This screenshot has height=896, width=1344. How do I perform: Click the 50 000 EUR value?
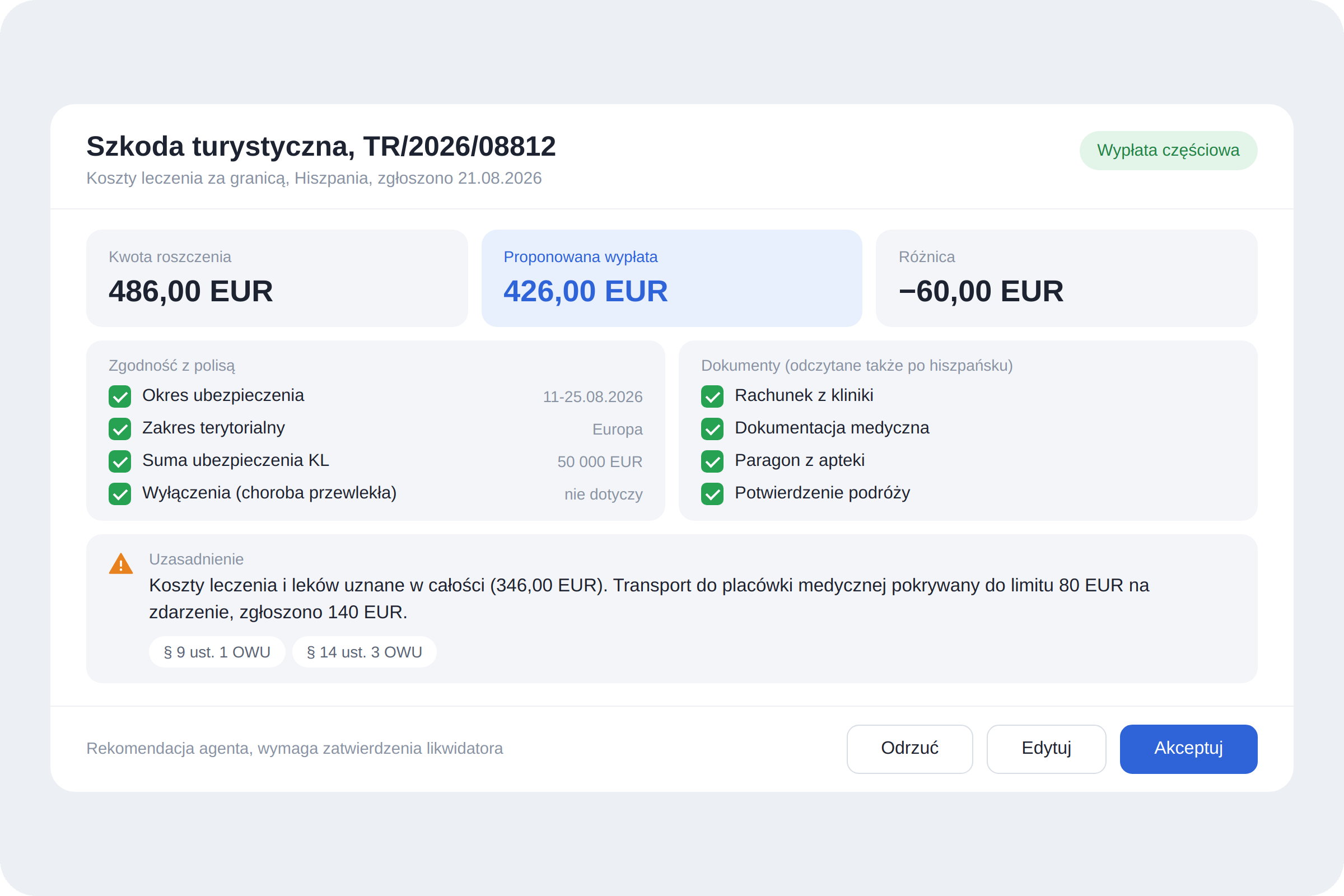600,461
